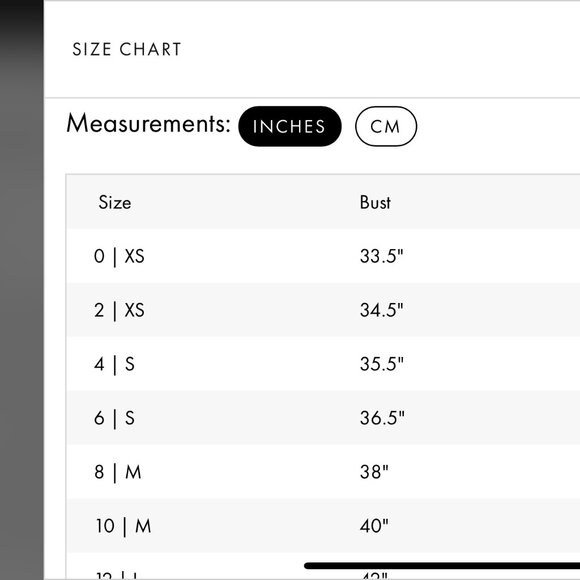Click the dark overlay to dismiss chart
Image resolution: width=580 pixels, height=580 pixels.
coord(21,290)
